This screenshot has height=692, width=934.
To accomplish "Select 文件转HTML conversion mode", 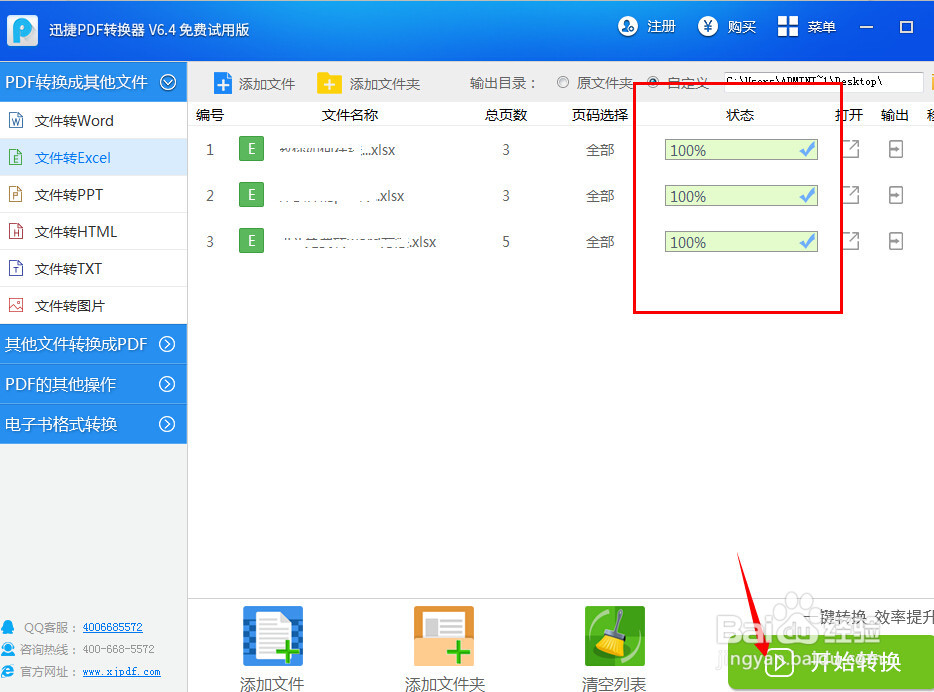I will pos(94,232).
